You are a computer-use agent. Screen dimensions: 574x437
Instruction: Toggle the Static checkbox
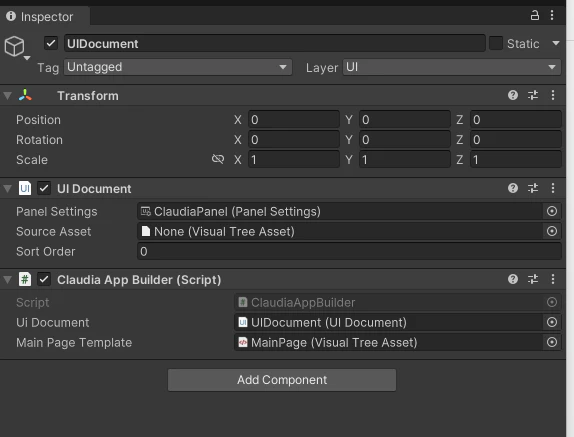click(496, 43)
